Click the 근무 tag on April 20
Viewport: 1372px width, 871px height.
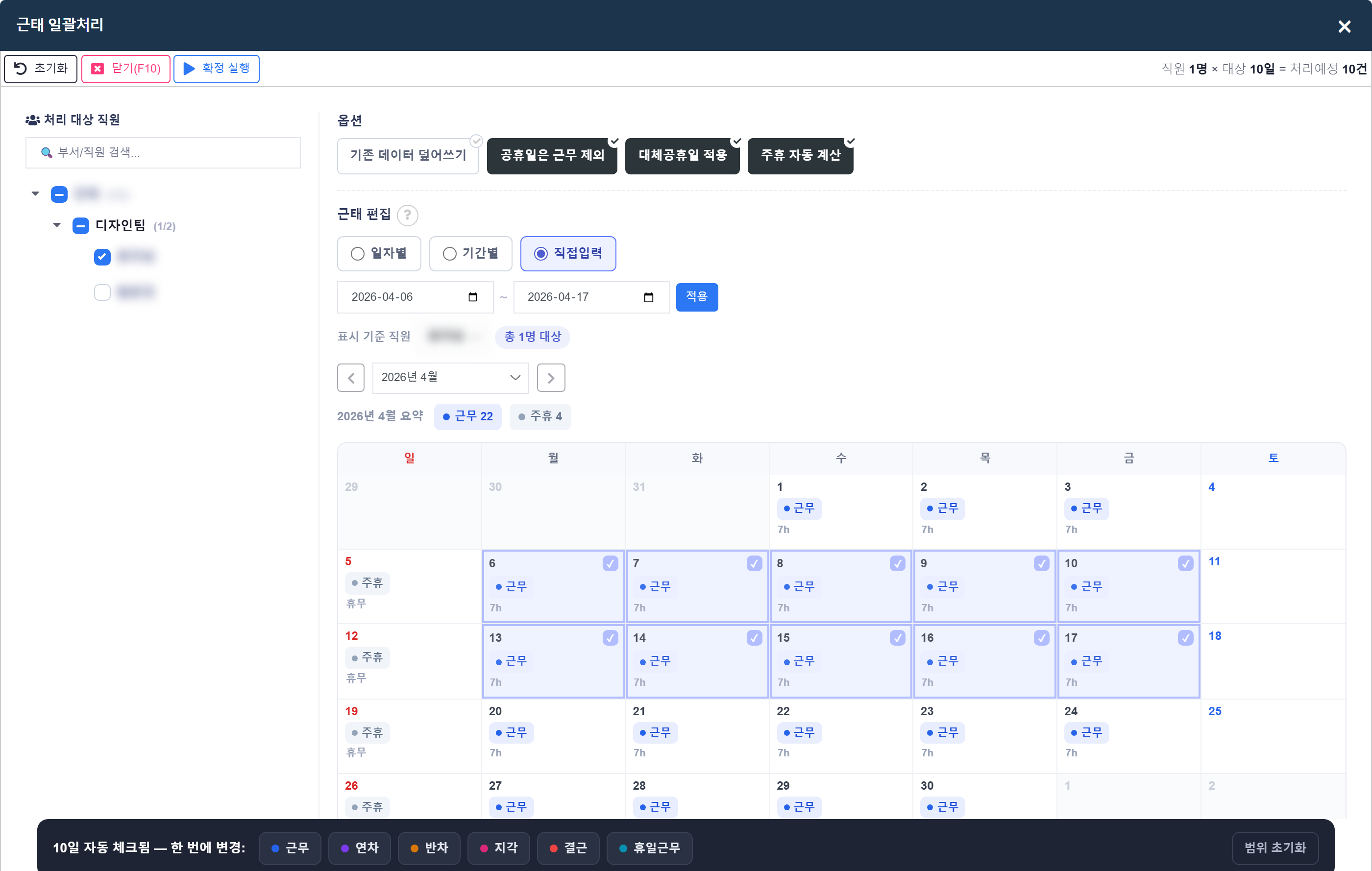pyautogui.click(x=511, y=732)
